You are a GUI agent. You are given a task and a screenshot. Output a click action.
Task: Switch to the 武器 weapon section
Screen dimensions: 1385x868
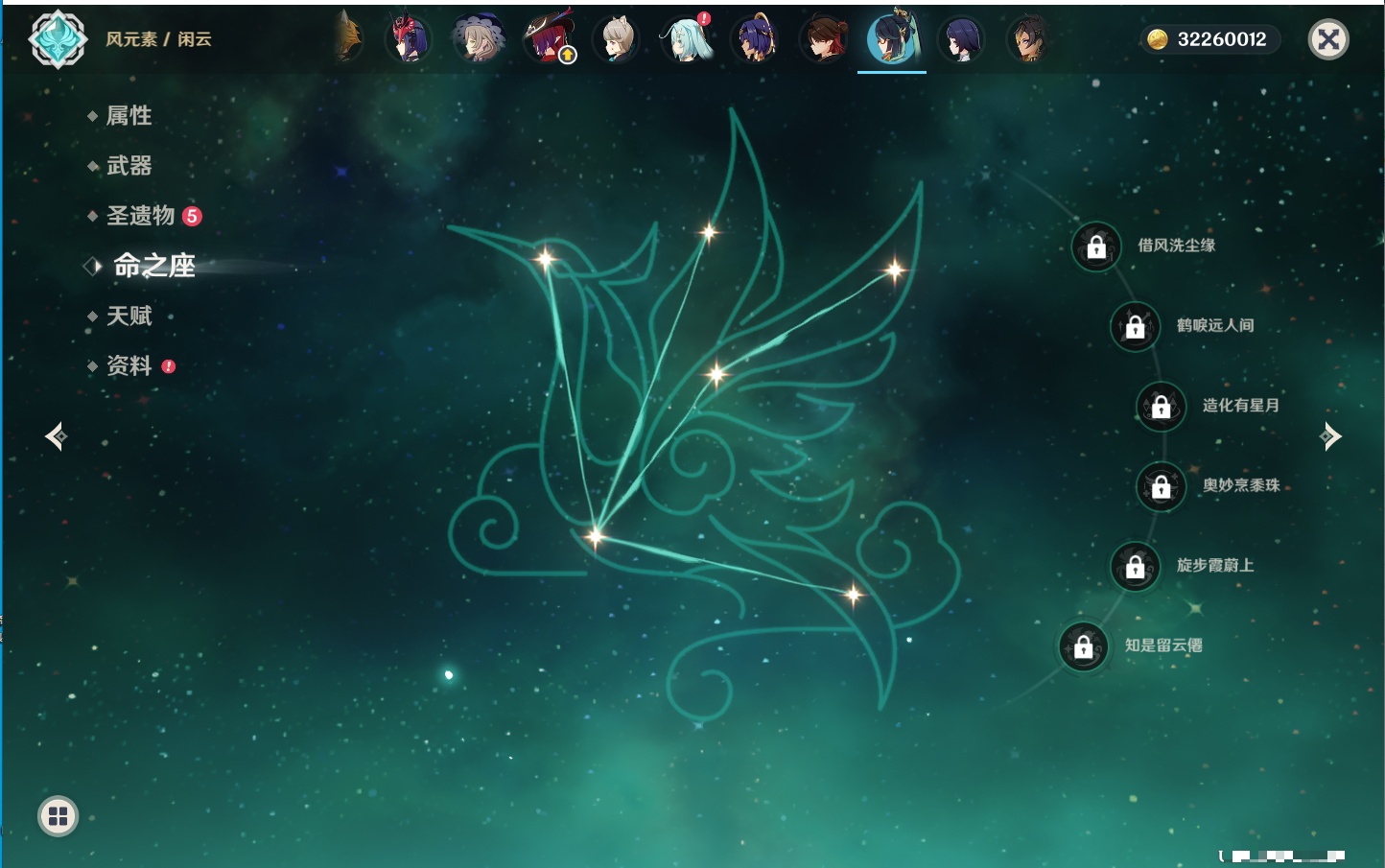click(x=129, y=166)
